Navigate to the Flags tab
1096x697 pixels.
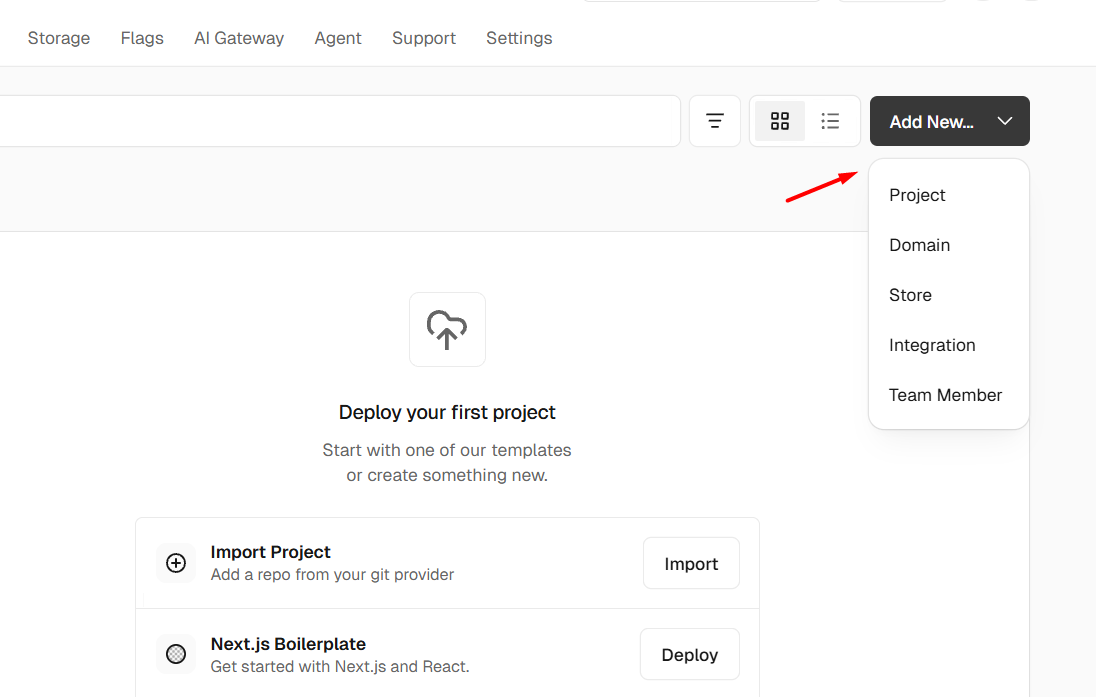141,38
